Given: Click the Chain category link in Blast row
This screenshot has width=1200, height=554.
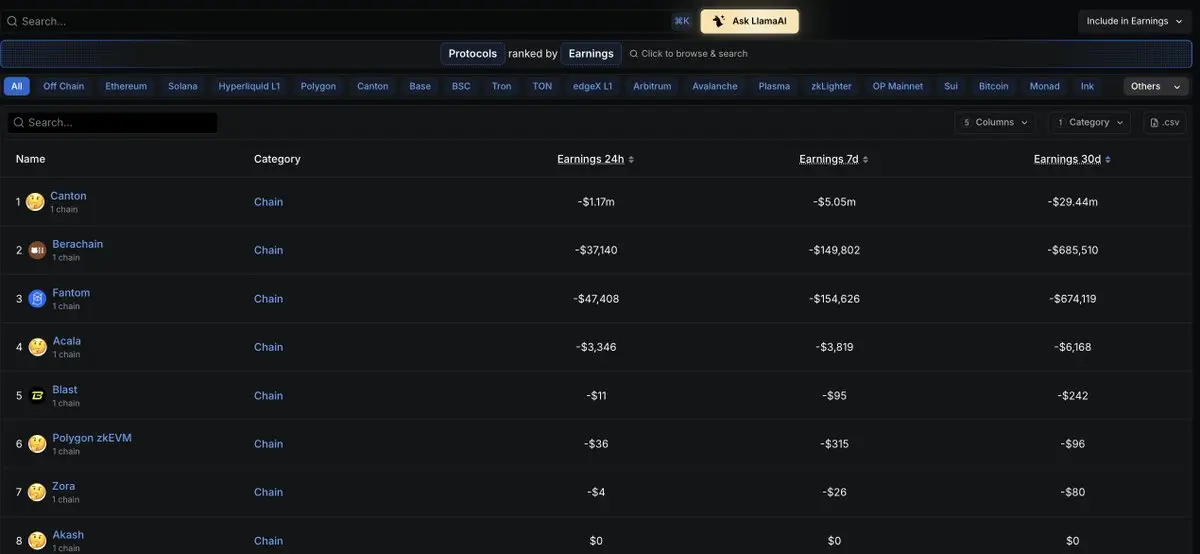Looking at the screenshot, I should click(268, 396).
